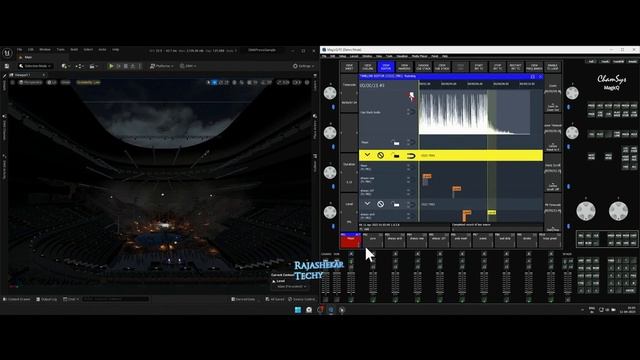Open the Lit view mode dropdown

(x=51, y=82)
